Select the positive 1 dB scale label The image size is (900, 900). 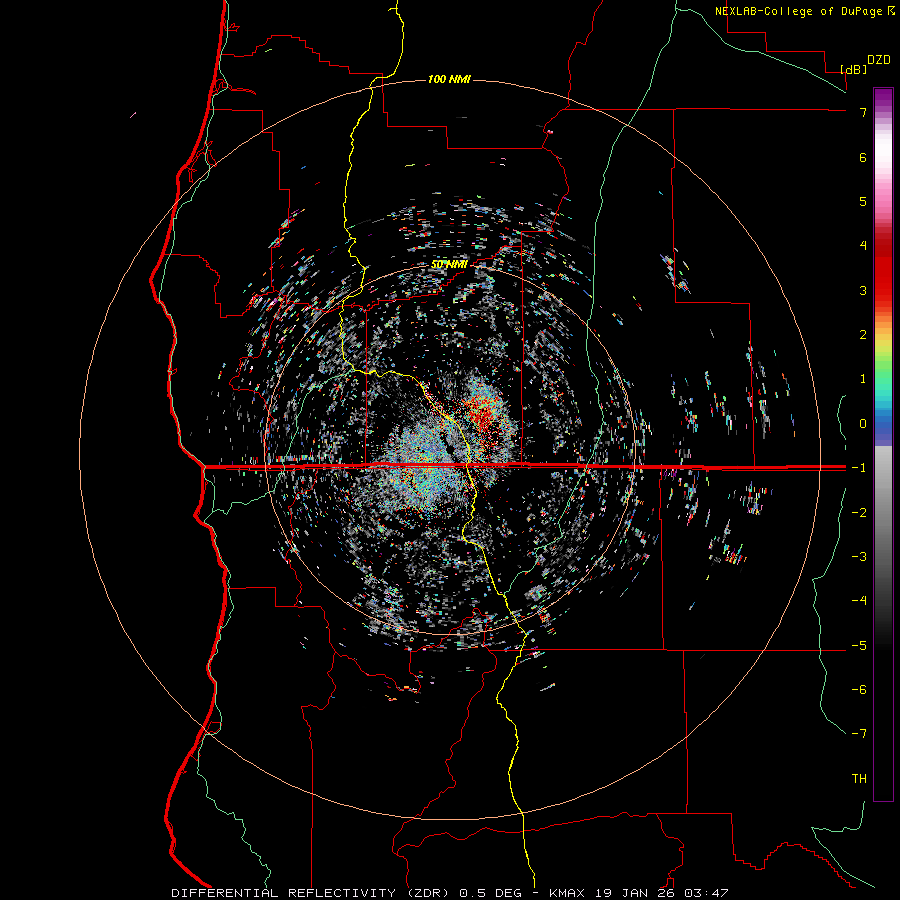tap(863, 379)
